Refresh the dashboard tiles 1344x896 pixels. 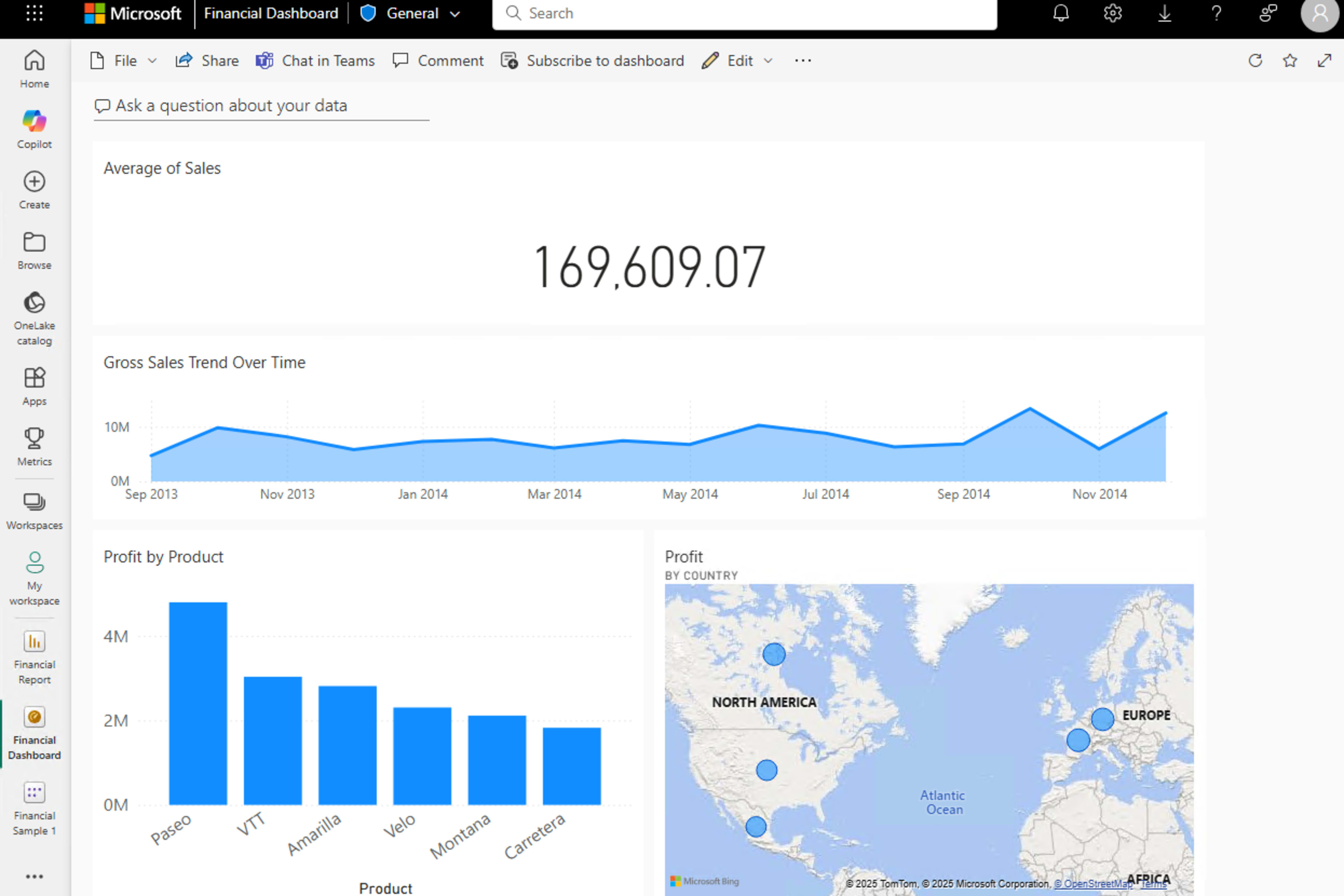click(1255, 61)
